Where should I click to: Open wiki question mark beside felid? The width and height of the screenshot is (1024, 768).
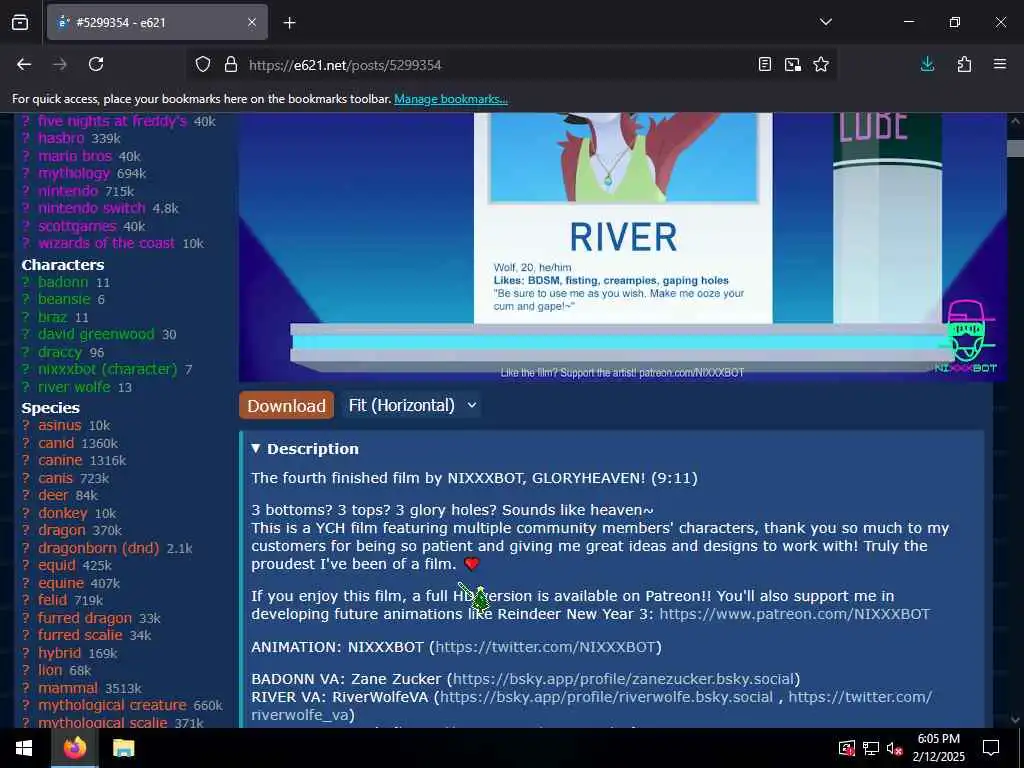coord(26,600)
